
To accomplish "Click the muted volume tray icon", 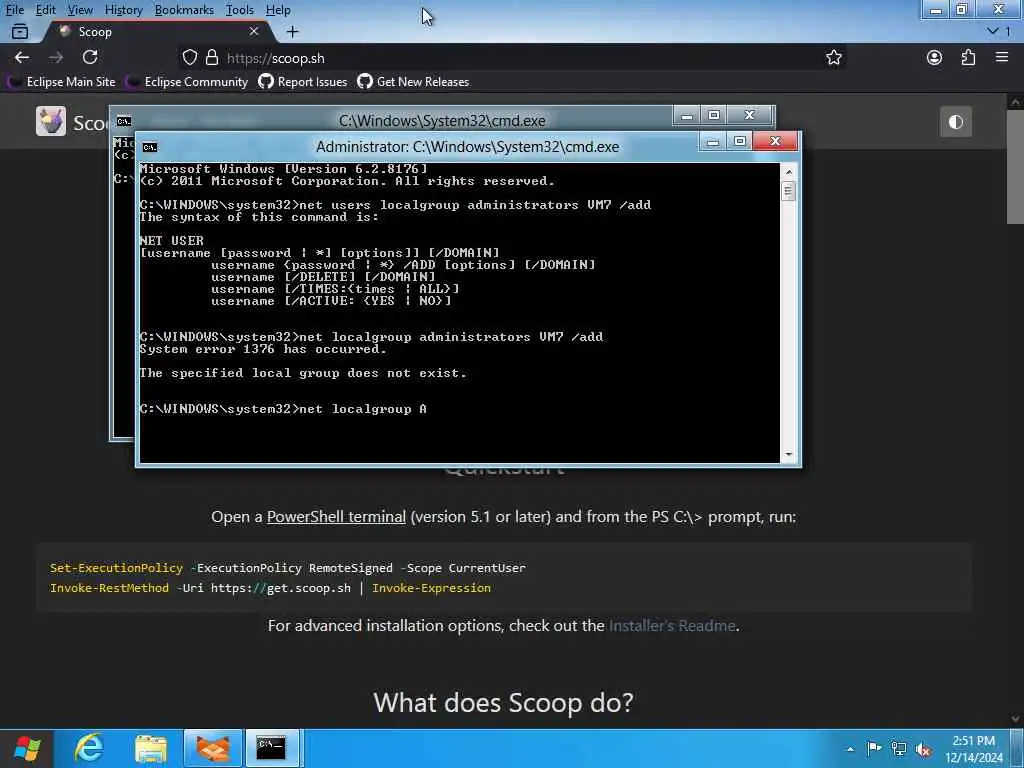I will [923, 750].
